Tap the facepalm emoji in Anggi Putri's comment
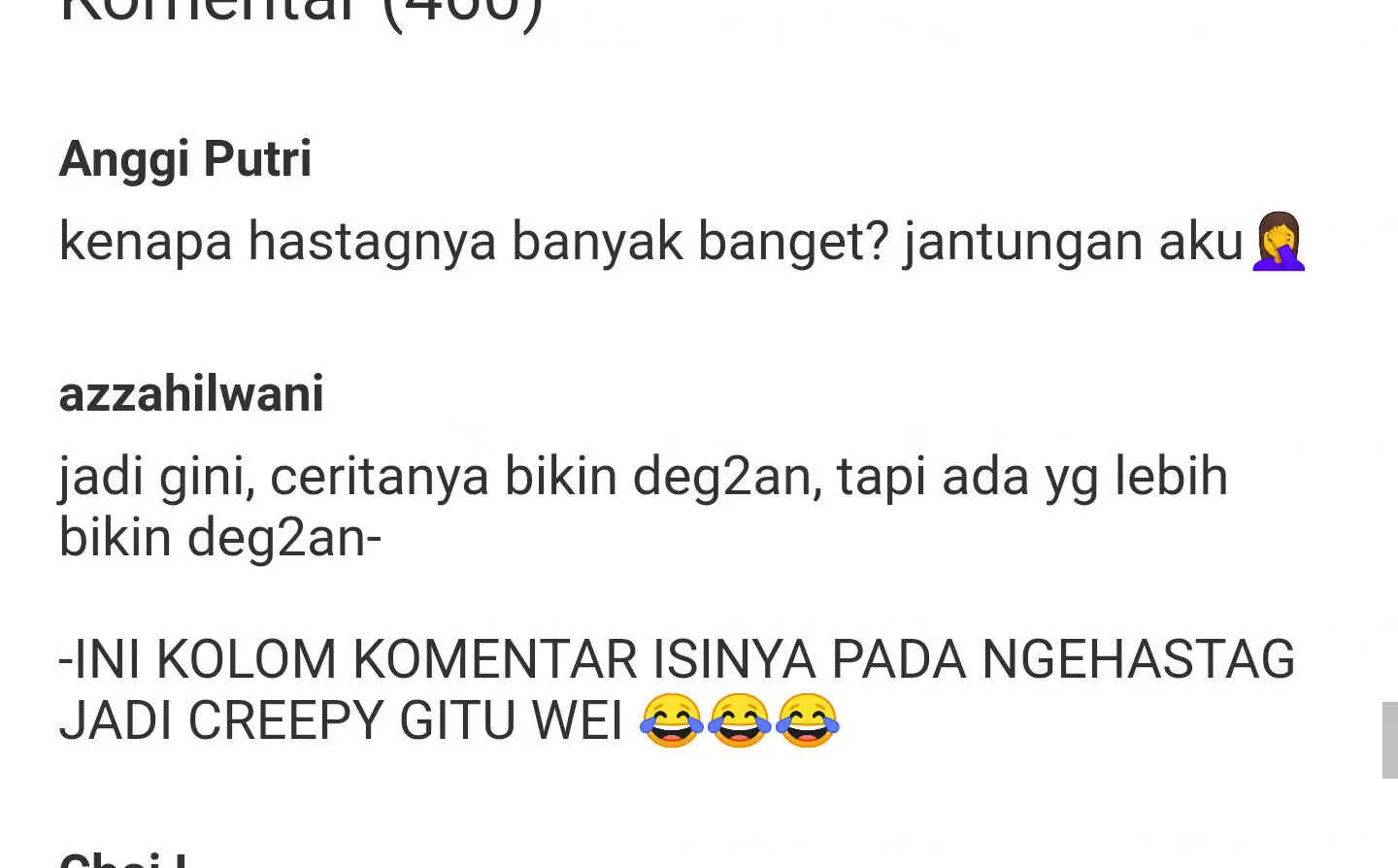1398x868 pixels. pos(1279,241)
